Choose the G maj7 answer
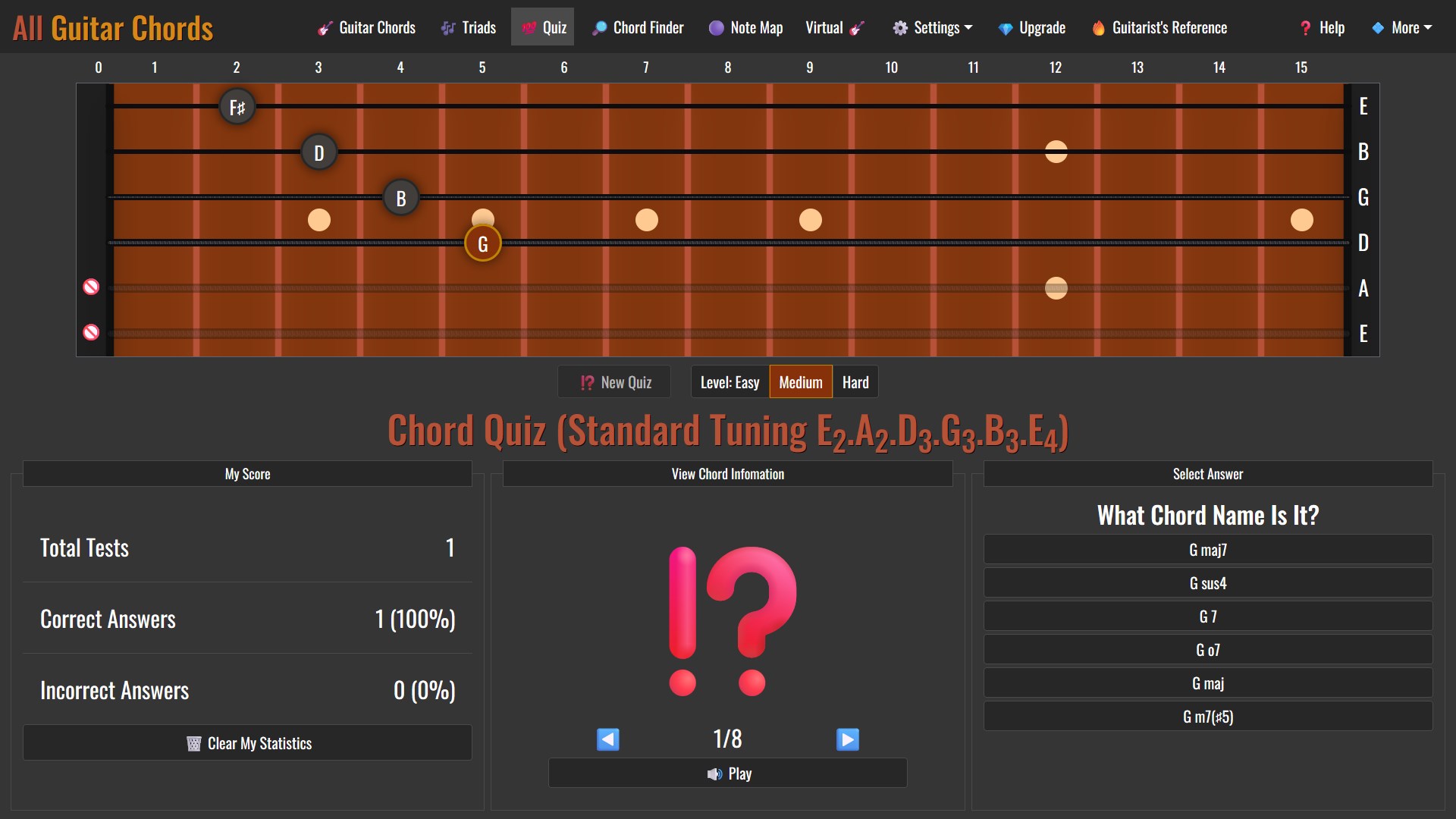Viewport: 1456px width, 819px height. (x=1207, y=549)
